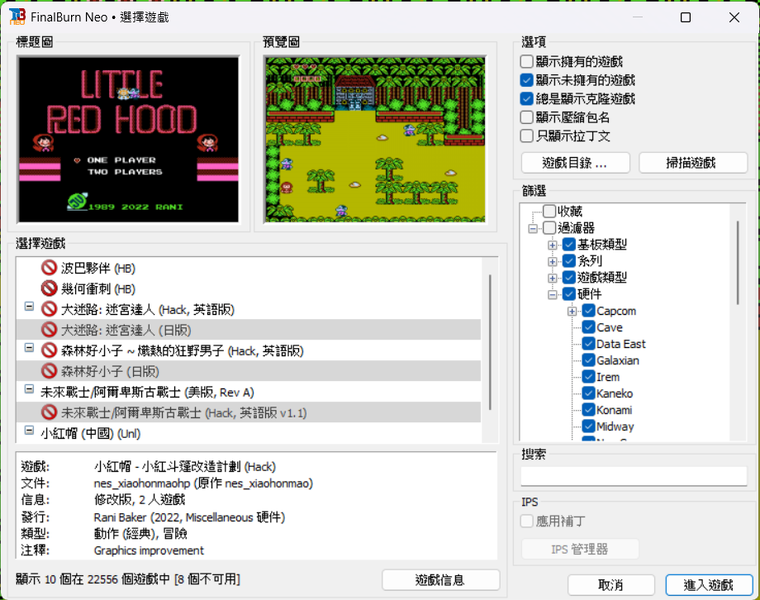Uncheck the Midway hardware checkbox
This screenshot has width=760, height=600.
click(588, 426)
